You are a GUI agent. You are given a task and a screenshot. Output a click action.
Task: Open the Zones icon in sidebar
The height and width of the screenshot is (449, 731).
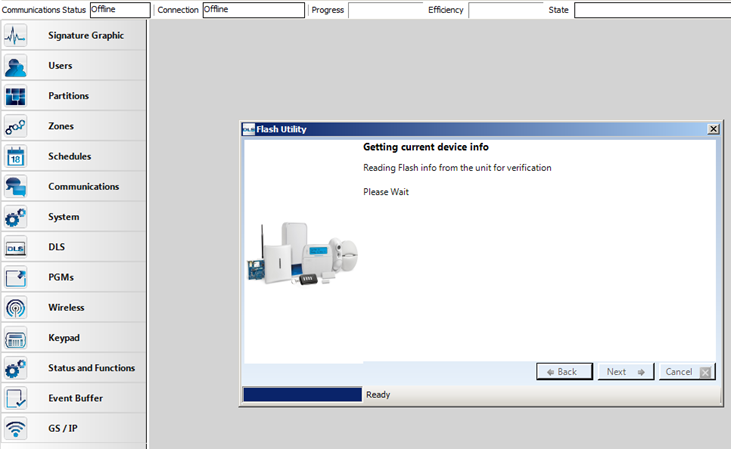[15, 126]
